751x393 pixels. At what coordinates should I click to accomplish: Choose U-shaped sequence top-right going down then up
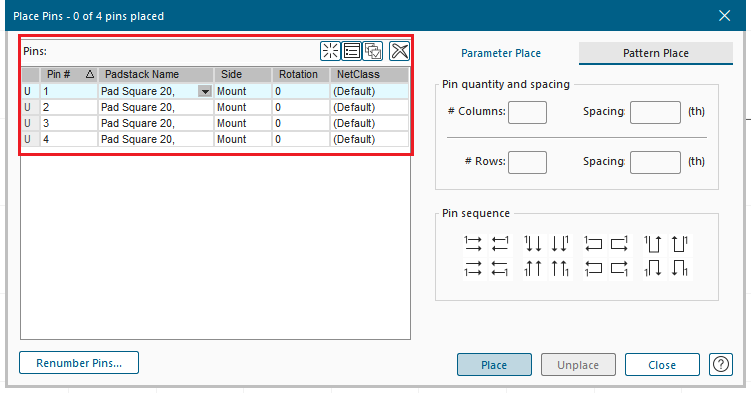[679, 244]
